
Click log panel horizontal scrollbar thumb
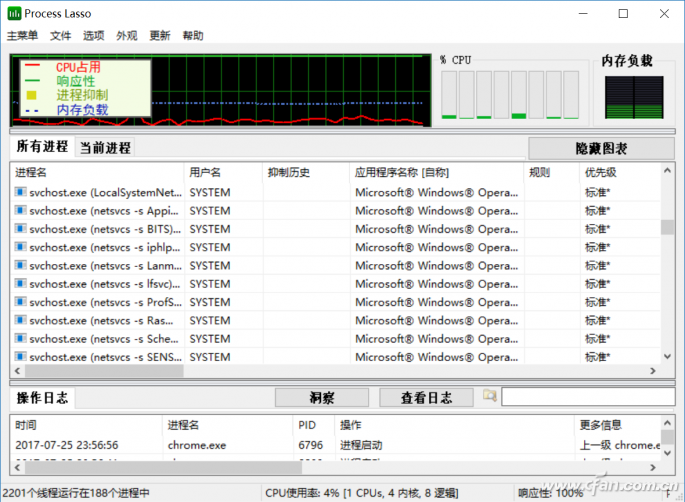[x=163, y=467]
